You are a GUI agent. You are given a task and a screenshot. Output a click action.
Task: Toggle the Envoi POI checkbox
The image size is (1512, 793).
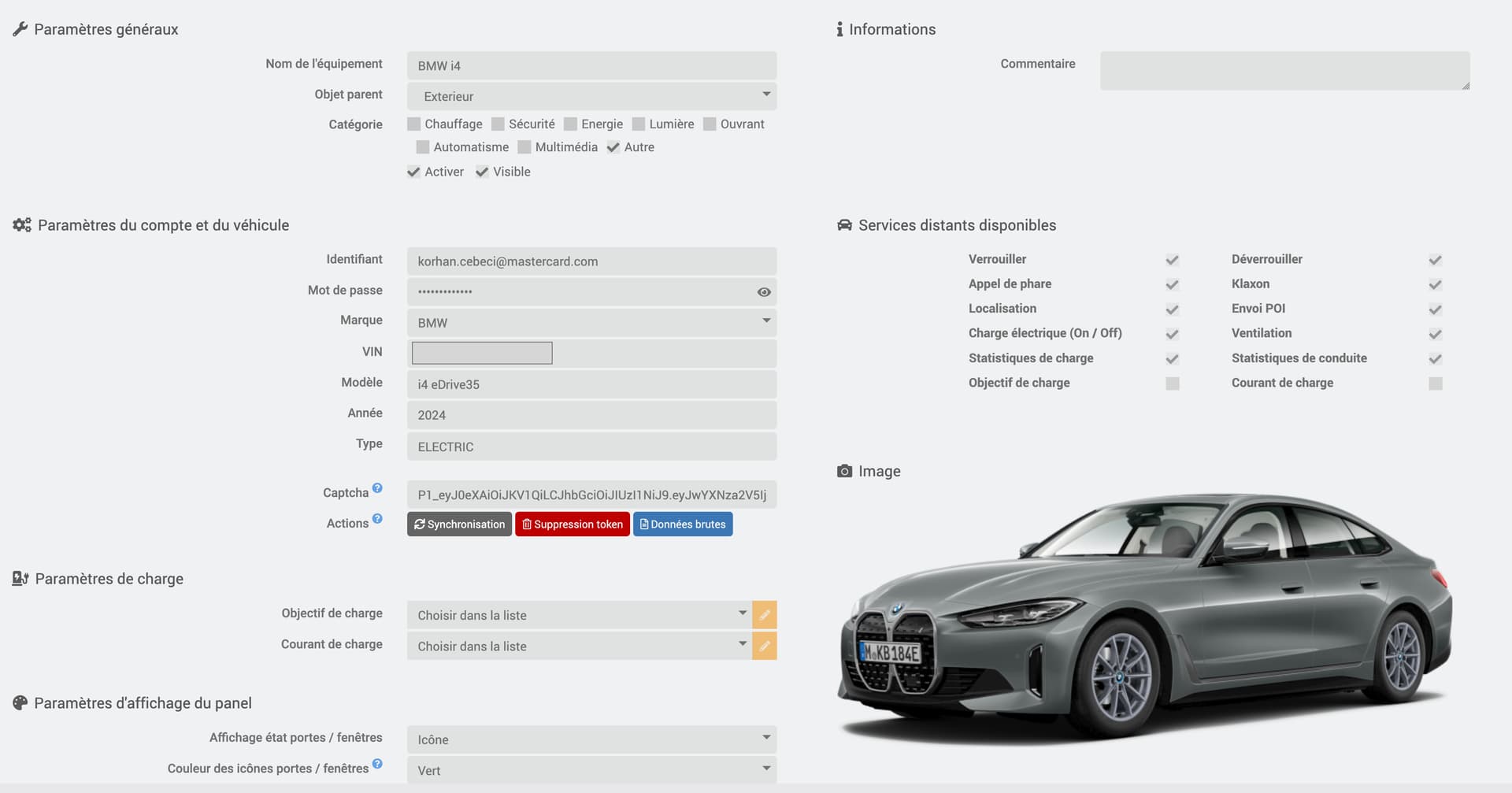tap(1436, 309)
